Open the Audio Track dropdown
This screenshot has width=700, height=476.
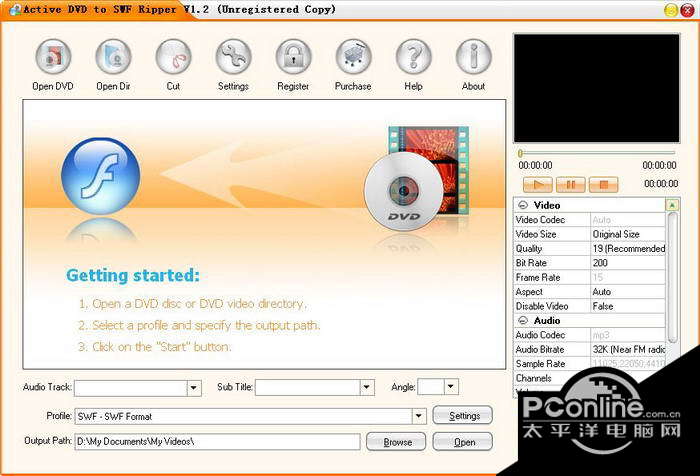(x=194, y=388)
